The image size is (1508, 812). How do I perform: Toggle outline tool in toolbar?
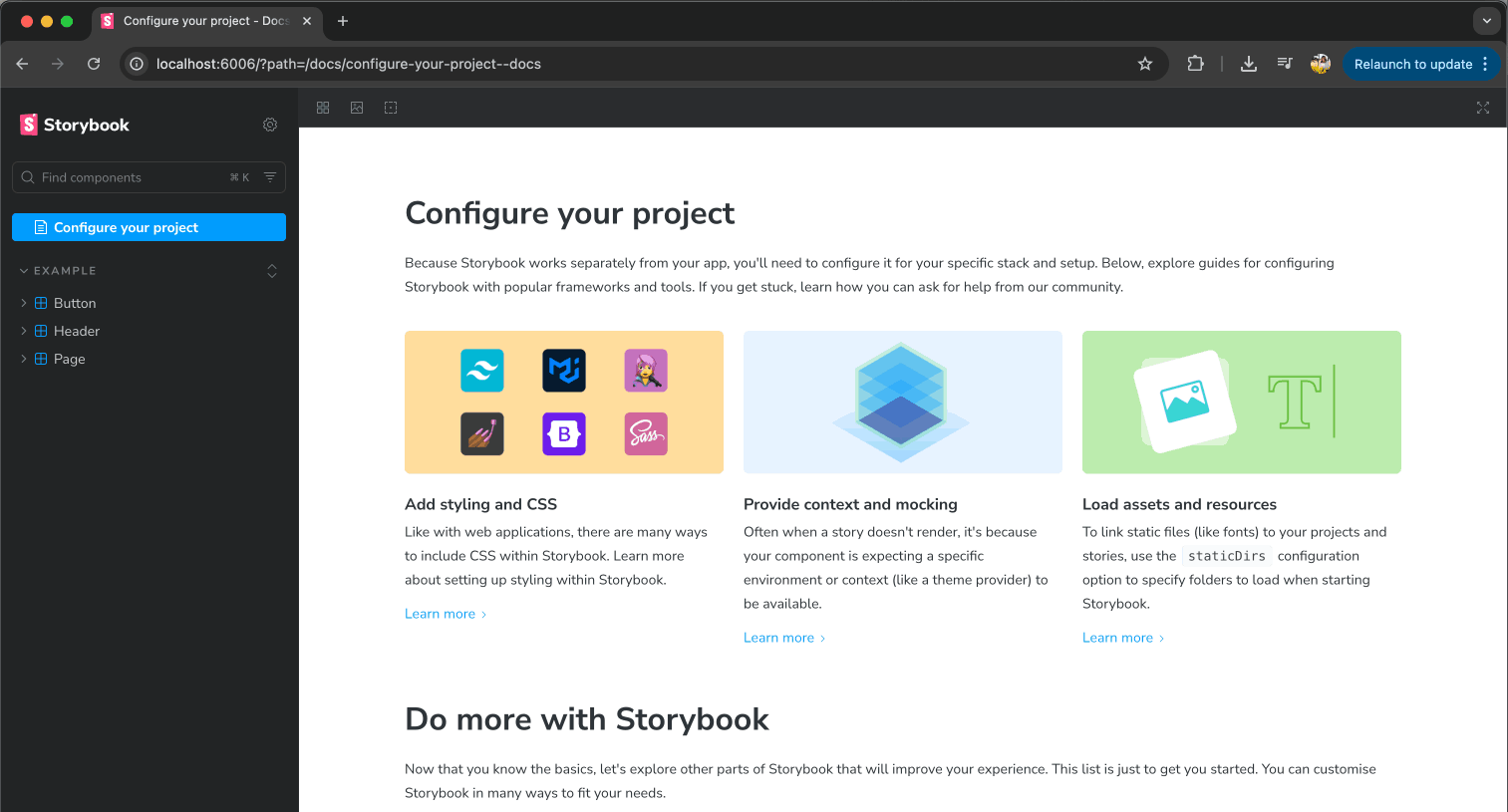pos(391,108)
